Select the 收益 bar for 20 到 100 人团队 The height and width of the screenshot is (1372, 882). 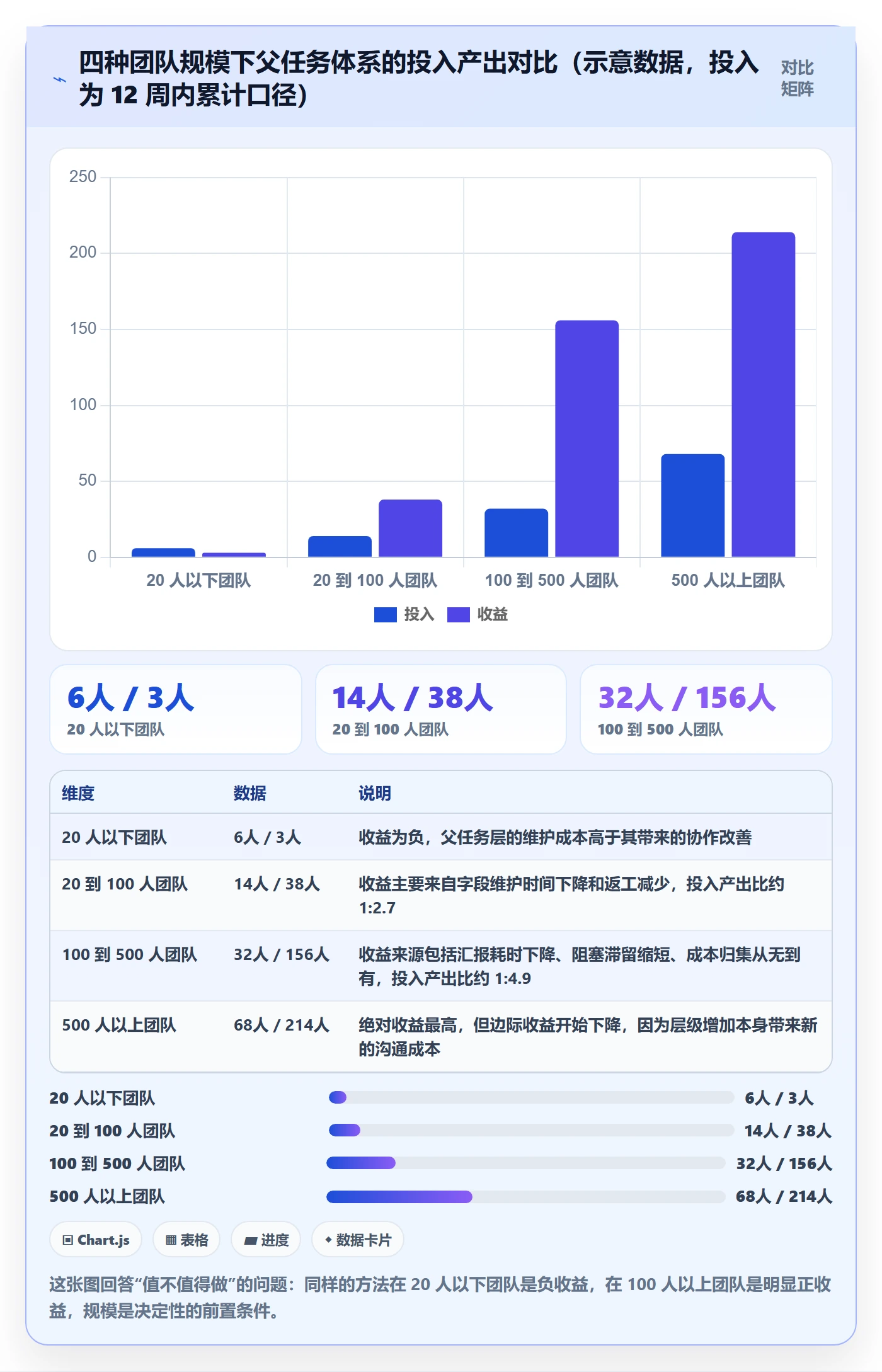[410, 528]
